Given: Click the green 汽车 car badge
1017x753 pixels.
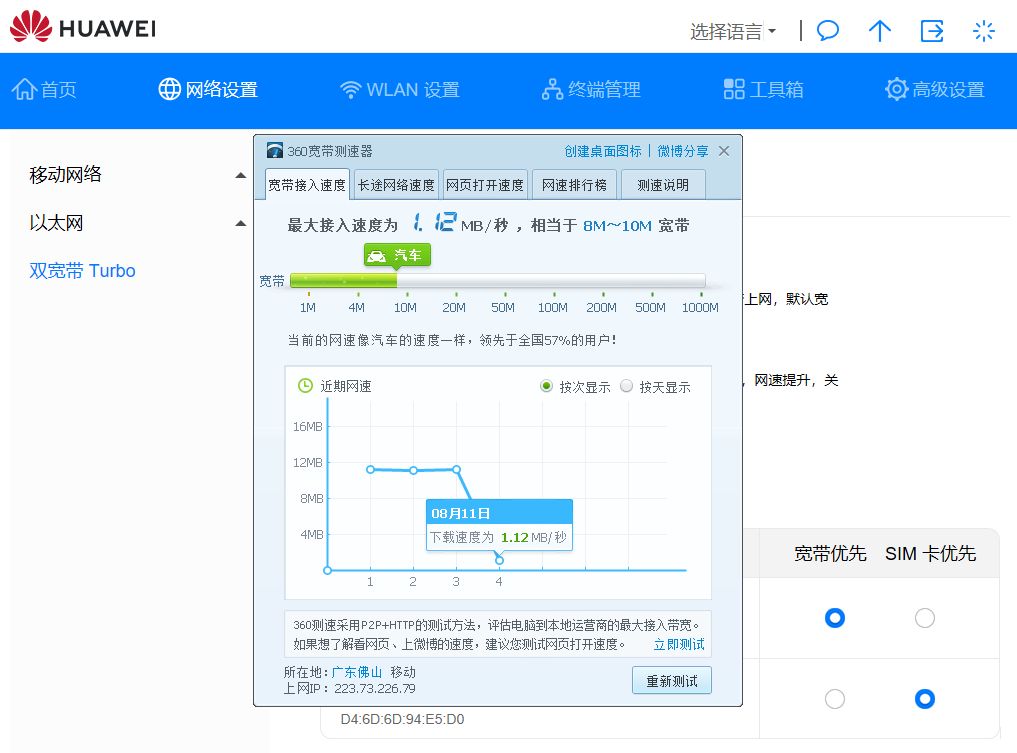Looking at the screenshot, I should 397,256.
